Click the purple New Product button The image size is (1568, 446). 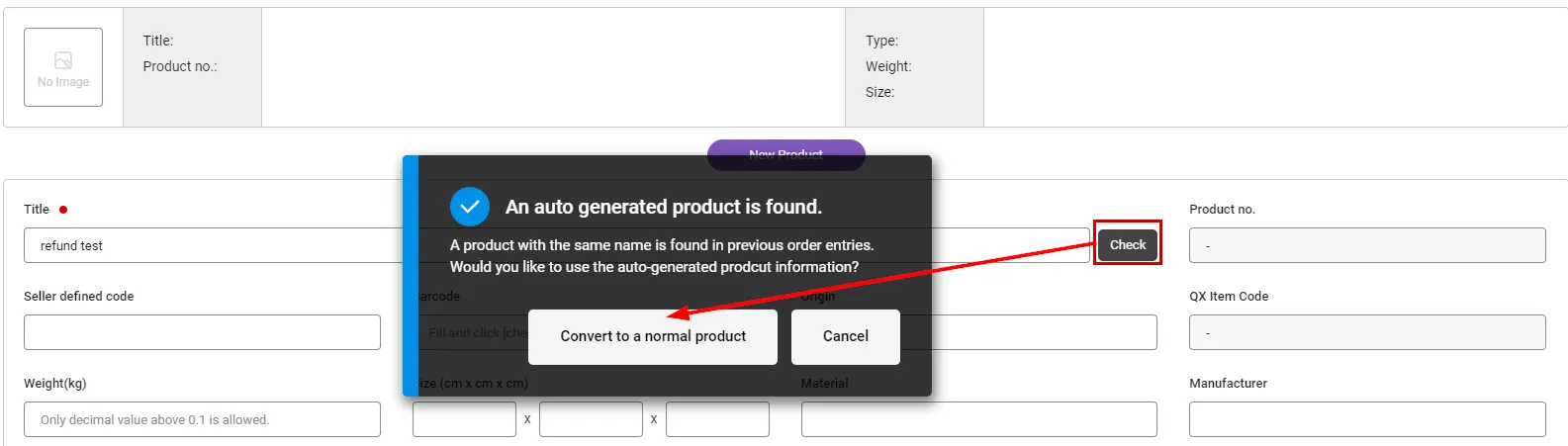785,148
